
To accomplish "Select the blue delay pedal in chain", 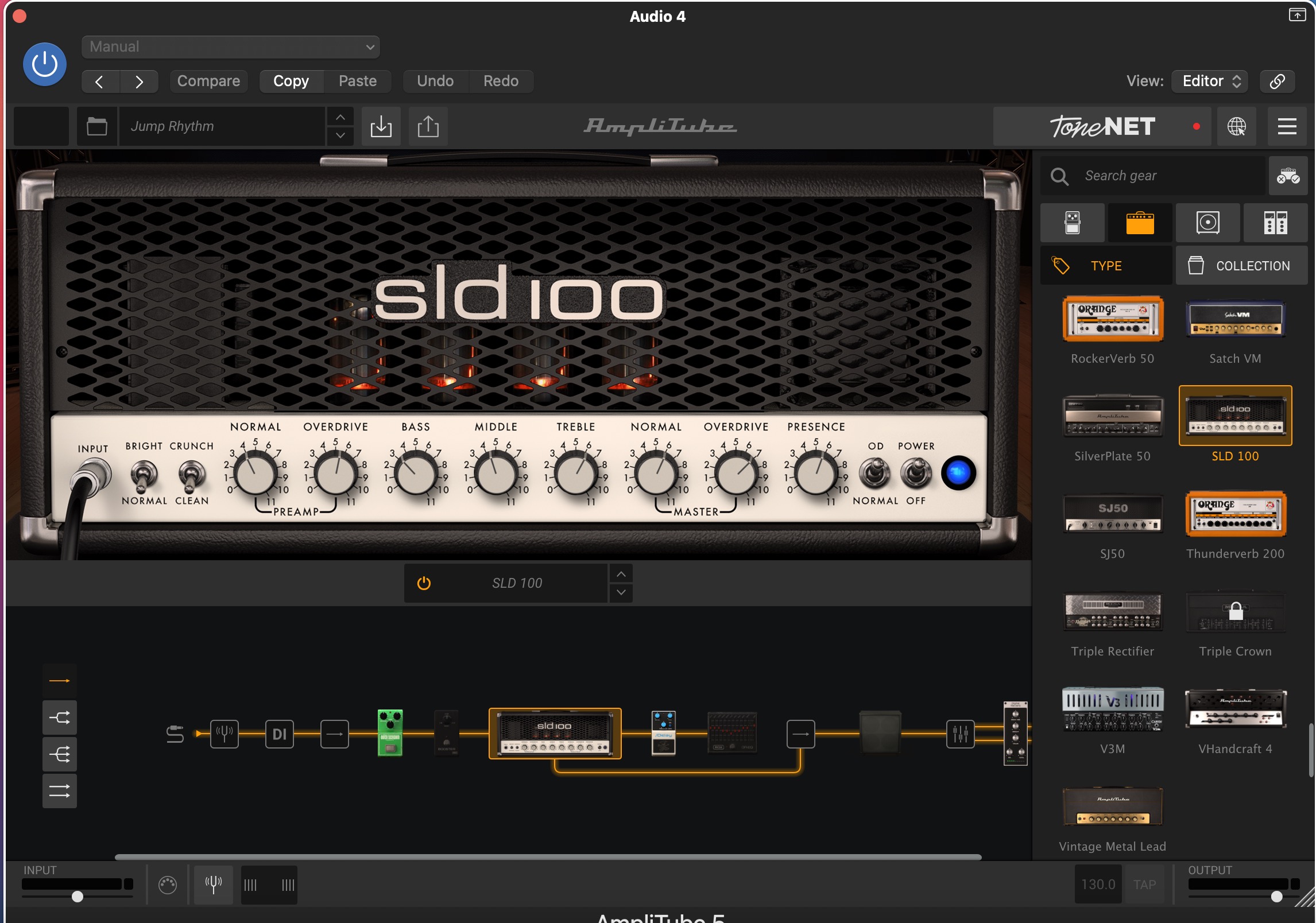I will (x=663, y=733).
